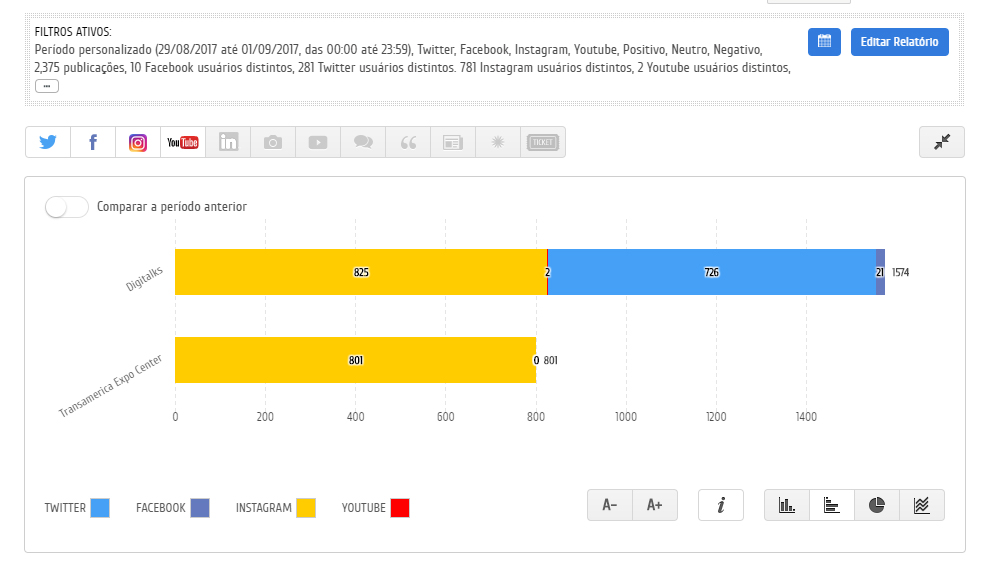The width and height of the screenshot is (986, 564).
Task: Click the Digitalks Twitter bar segment 726
Action: coord(711,272)
